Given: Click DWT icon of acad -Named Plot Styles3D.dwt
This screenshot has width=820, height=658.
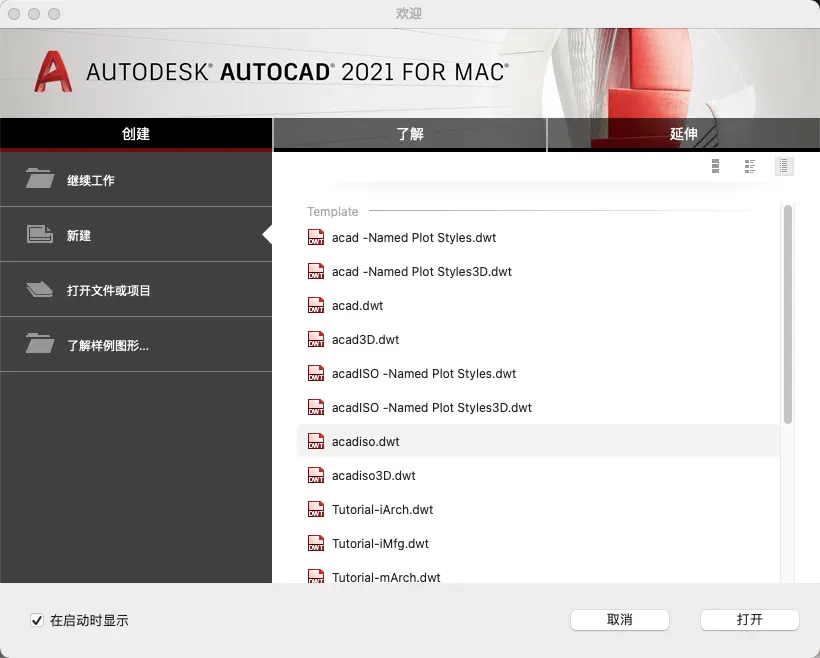Looking at the screenshot, I should (x=316, y=271).
